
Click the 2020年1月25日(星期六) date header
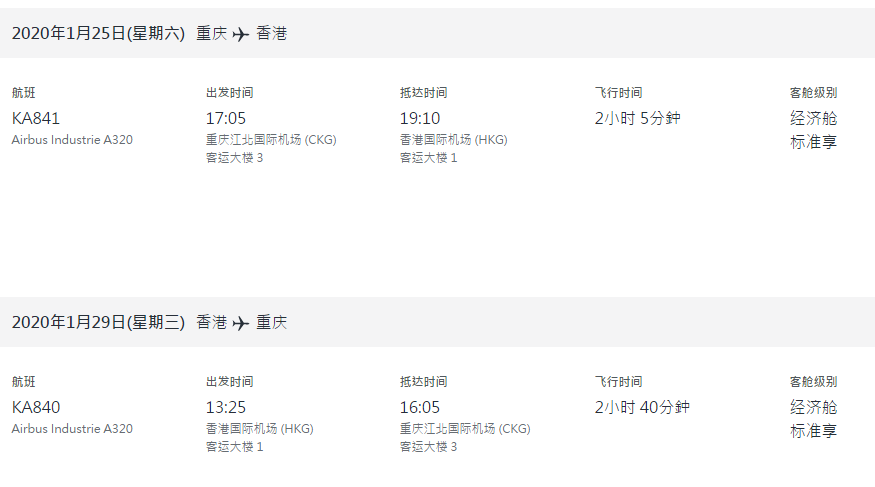pyautogui.click(x=98, y=33)
